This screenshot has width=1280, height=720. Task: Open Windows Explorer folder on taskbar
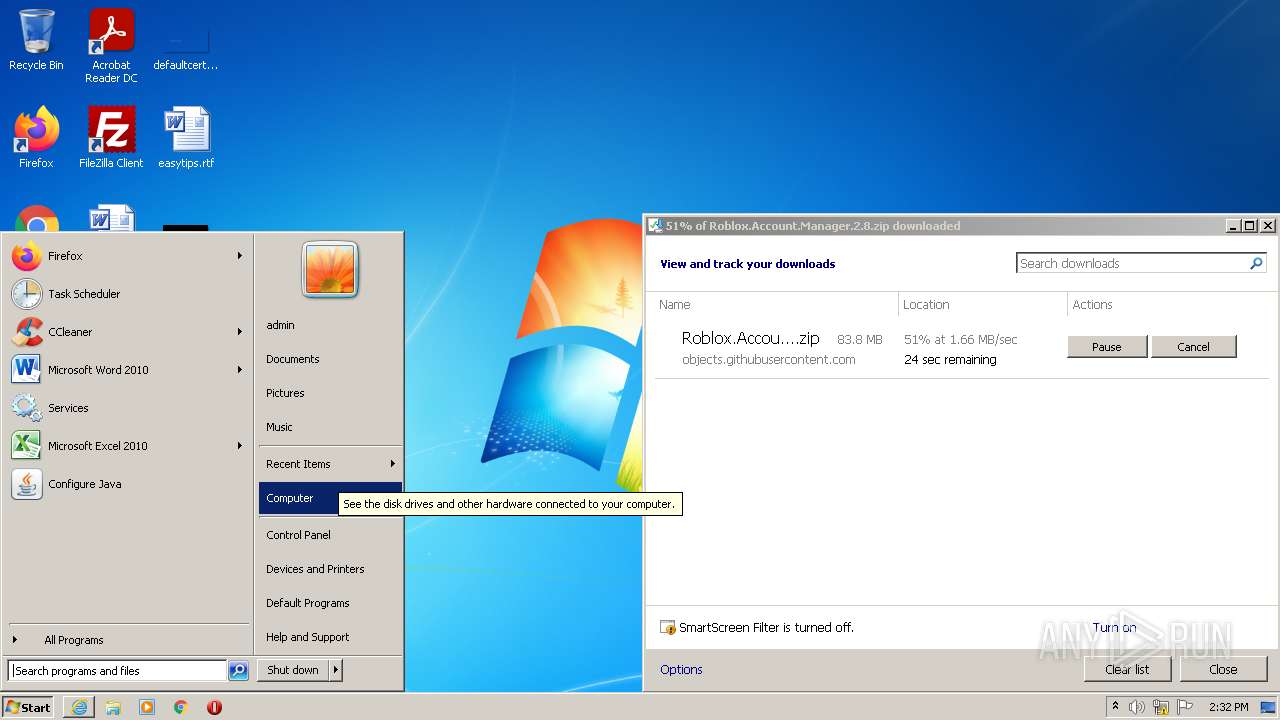point(113,707)
